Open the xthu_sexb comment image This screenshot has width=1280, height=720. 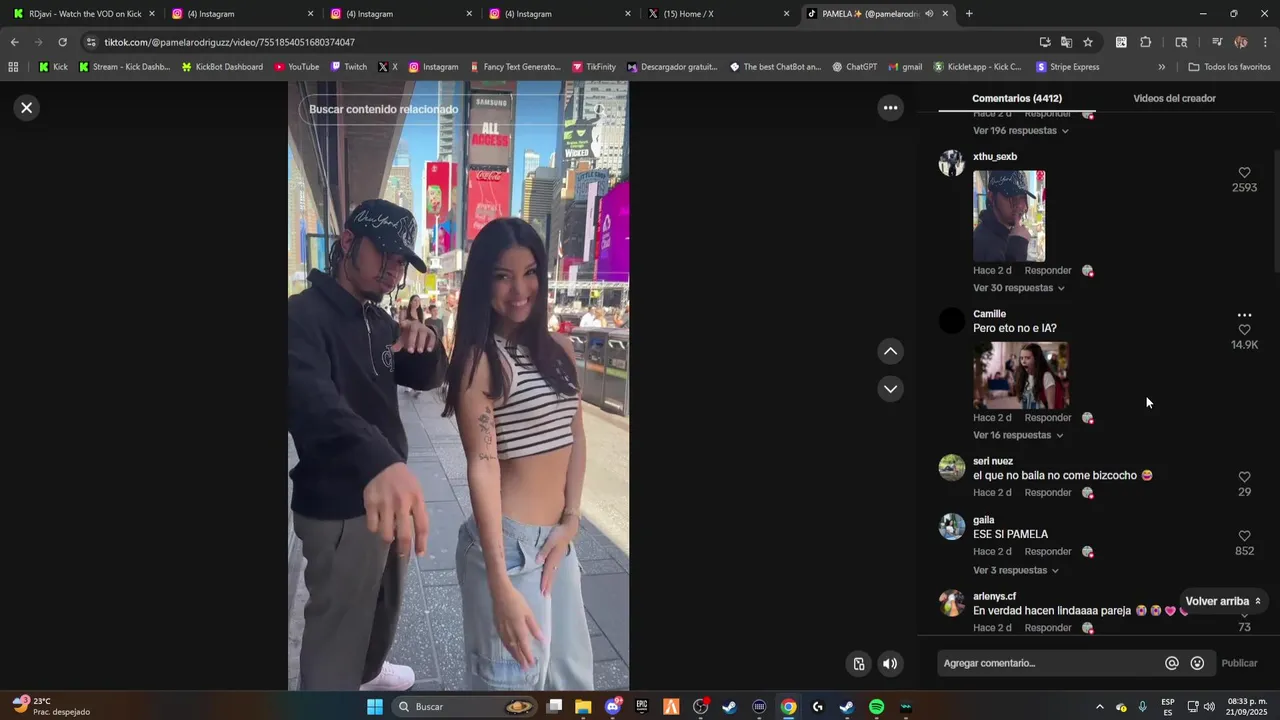click(x=1009, y=216)
